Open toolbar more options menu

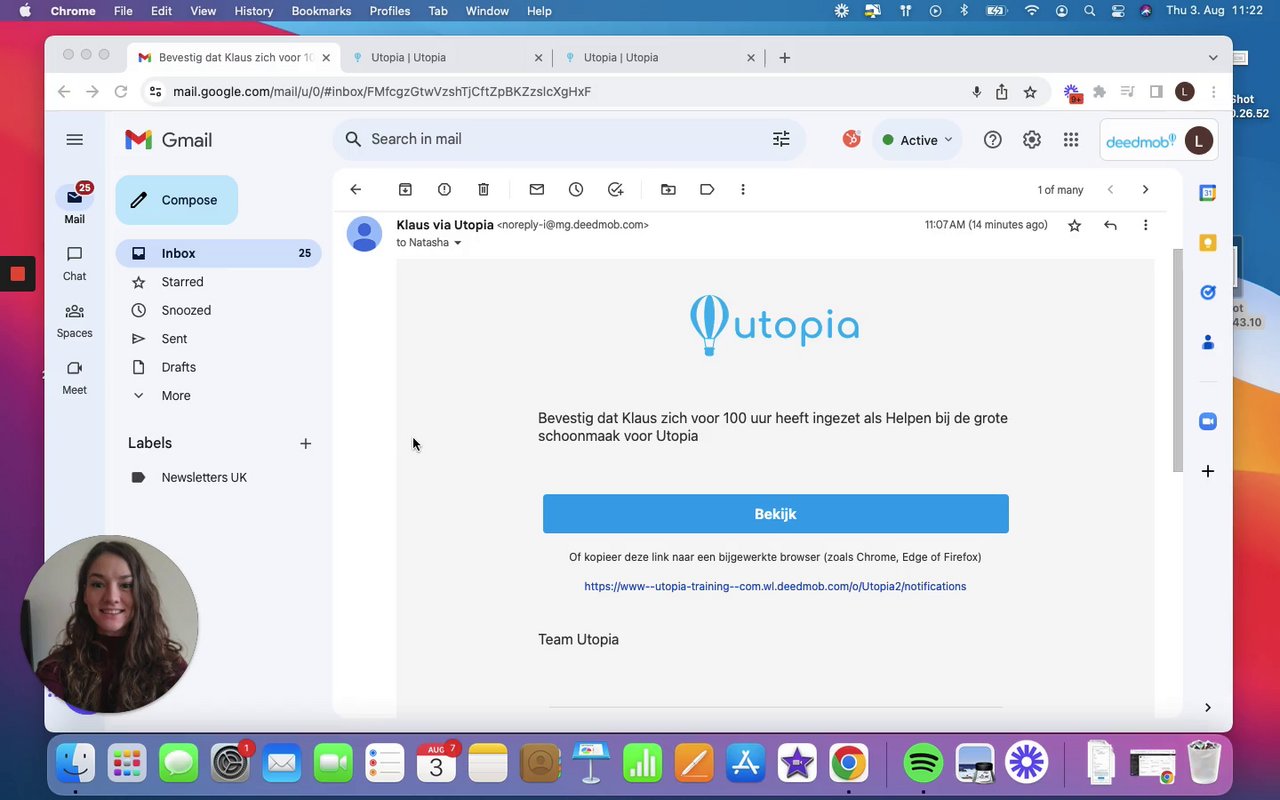tap(742, 189)
